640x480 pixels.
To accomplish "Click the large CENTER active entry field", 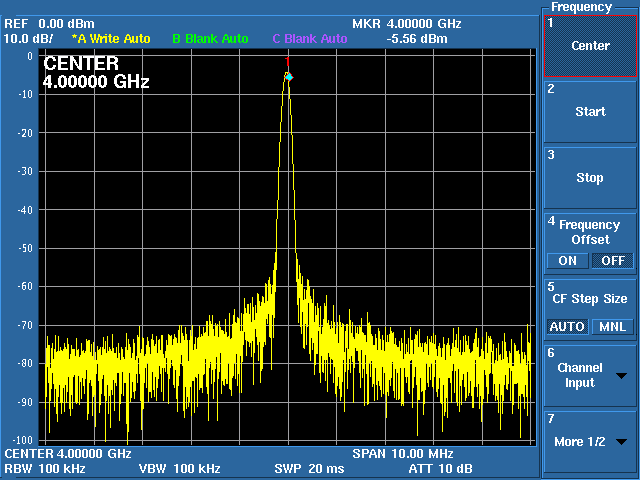I will click(96, 73).
